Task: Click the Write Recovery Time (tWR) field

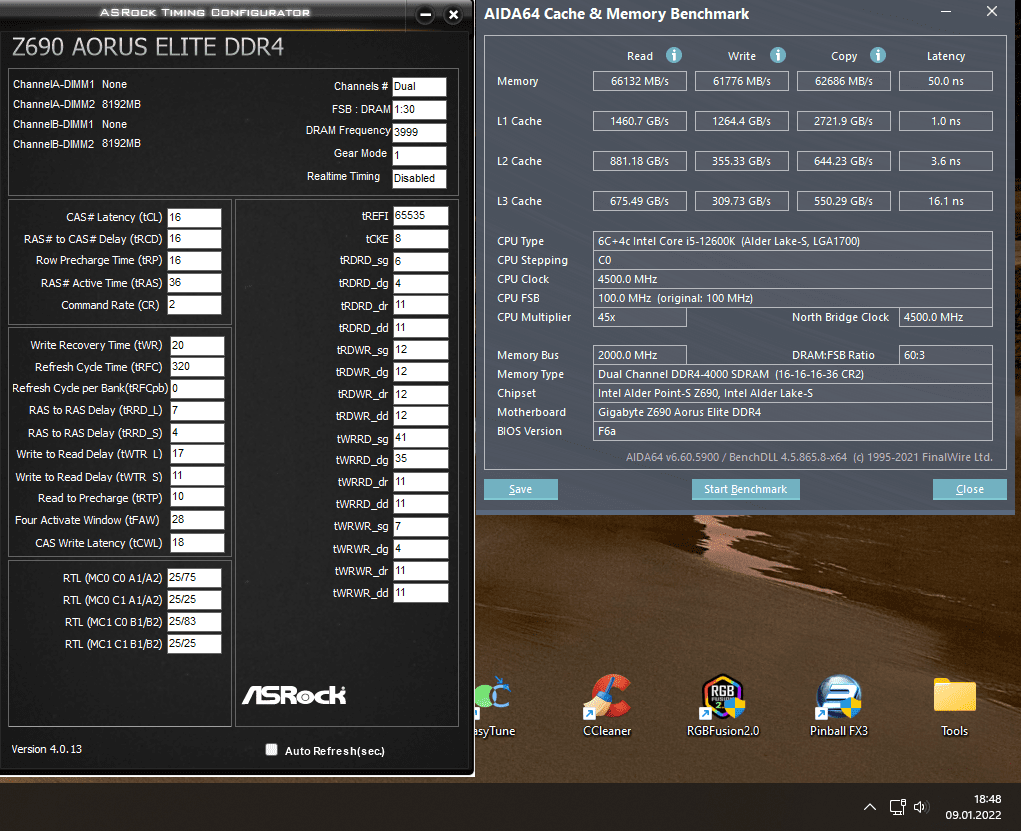Action: 197,346
